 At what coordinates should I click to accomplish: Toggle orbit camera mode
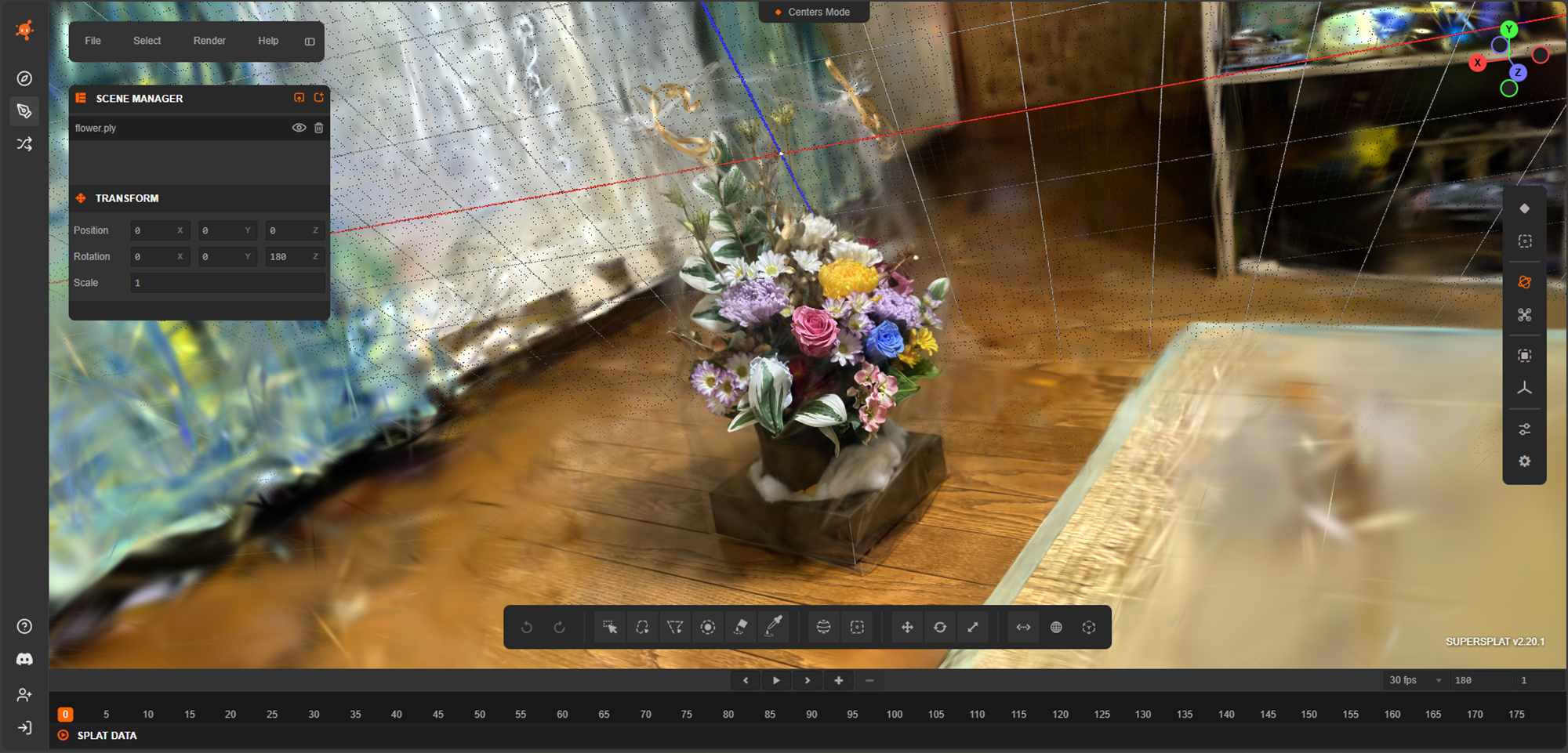(1524, 282)
